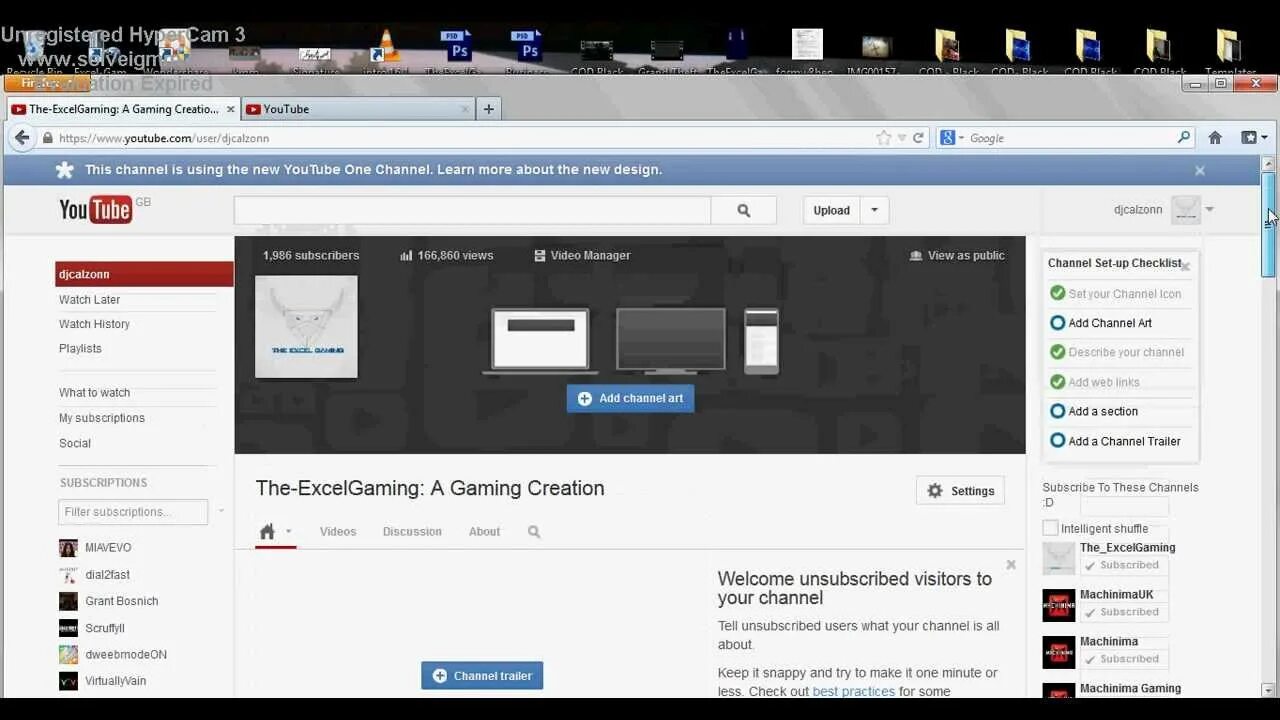Toggle the Intelligent shuffle checkbox

point(1050,528)
